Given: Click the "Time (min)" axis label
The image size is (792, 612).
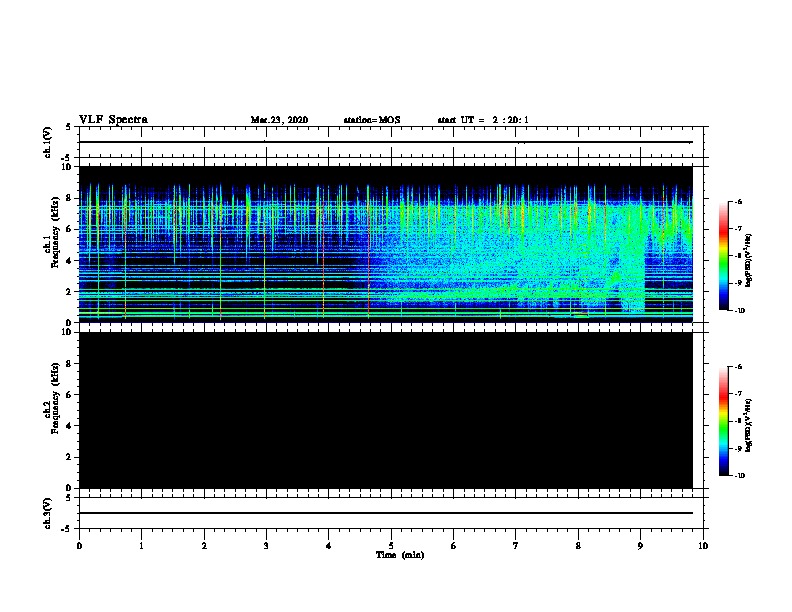Looking at the screenshot, I should tap(400, 554).
